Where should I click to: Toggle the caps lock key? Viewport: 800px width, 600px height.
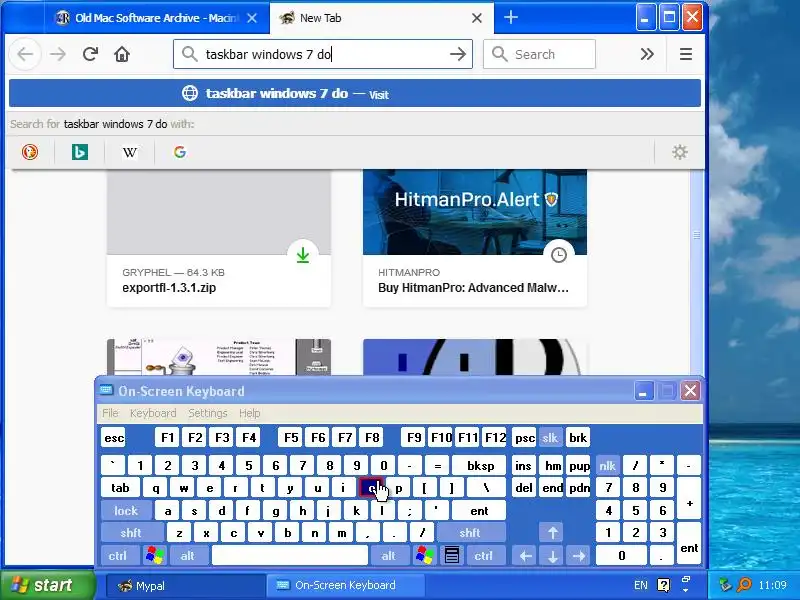pyautogui.click(x=126, y=510)
